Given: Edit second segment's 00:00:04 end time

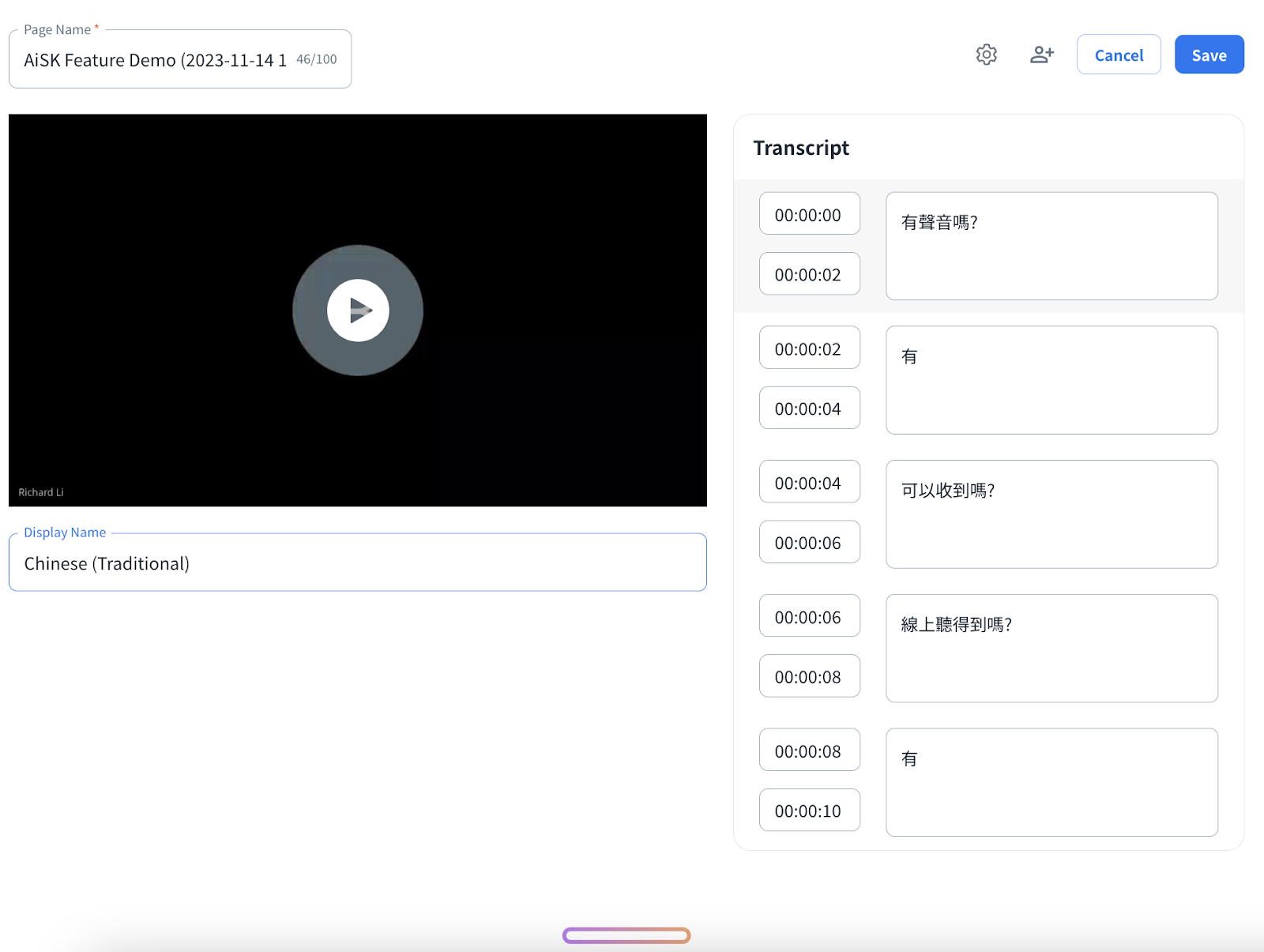Looking at the screenshot, I should [x=809, y=408].
